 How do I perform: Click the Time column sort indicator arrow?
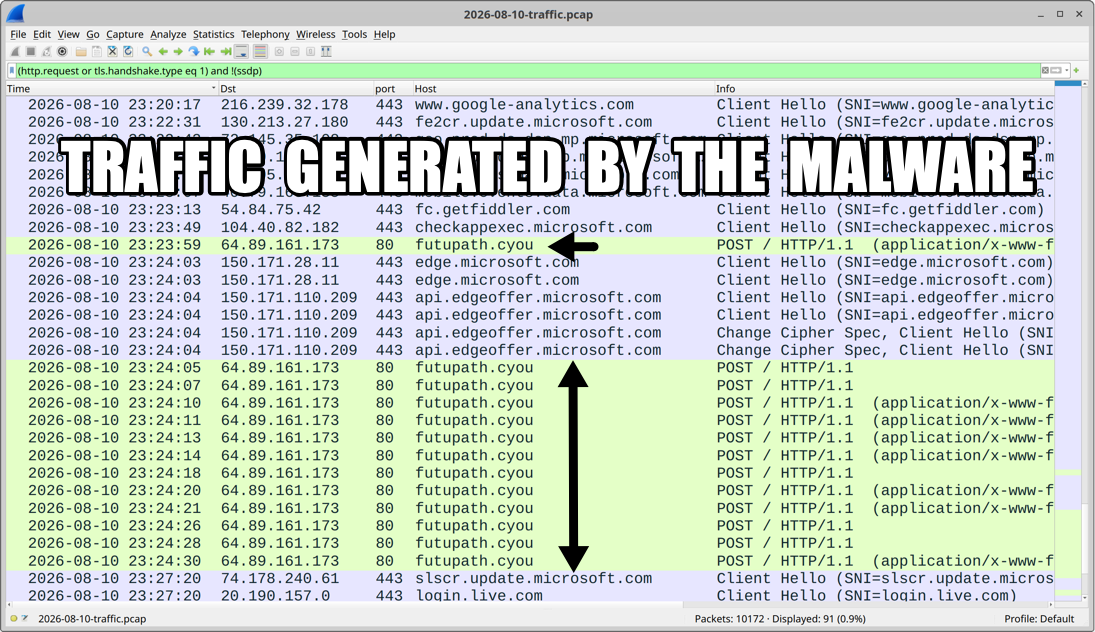tap(213, 89)
